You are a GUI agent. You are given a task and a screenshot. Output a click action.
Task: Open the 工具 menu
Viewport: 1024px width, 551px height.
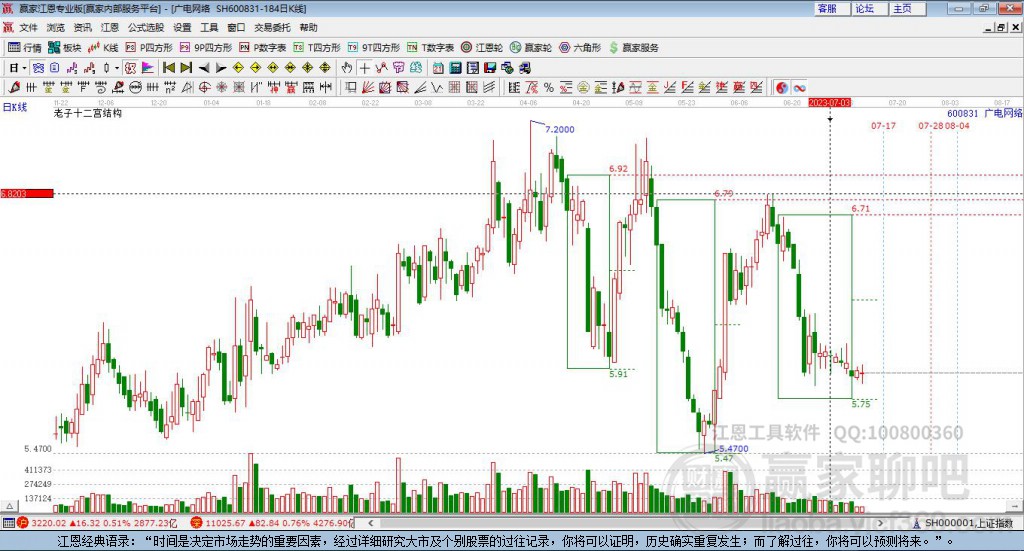(209, 27)
